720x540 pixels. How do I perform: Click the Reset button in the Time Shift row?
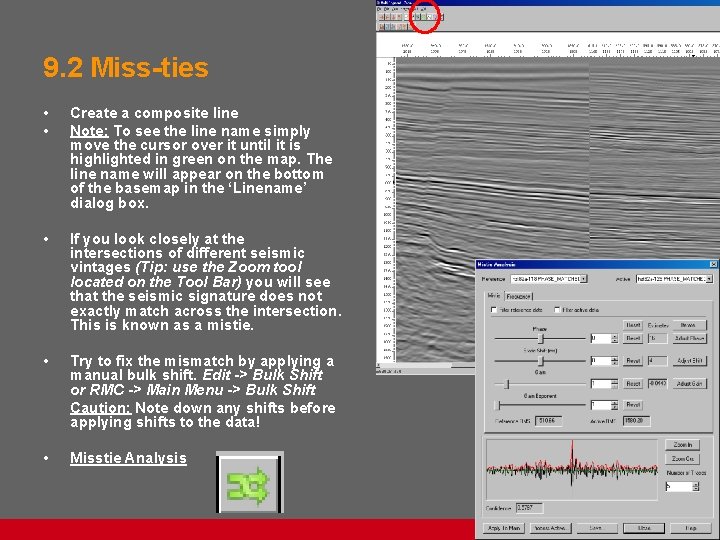coord(633,361)
